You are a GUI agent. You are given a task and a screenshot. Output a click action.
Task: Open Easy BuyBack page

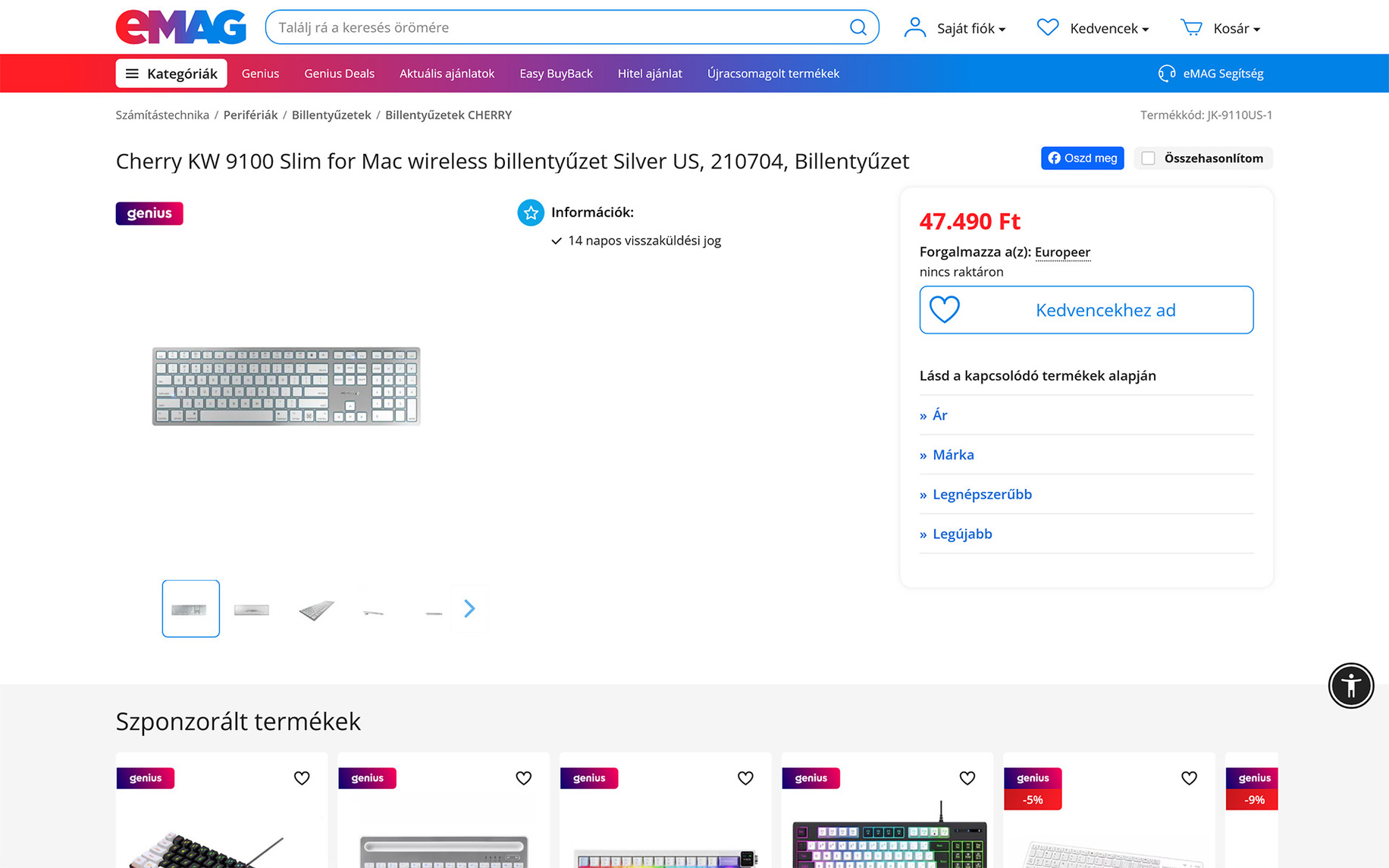point(556,74)
